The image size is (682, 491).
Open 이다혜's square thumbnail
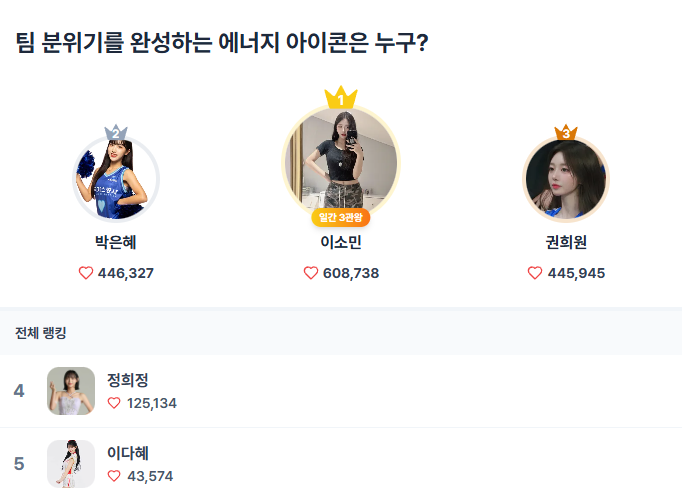(x=71, y=464)
